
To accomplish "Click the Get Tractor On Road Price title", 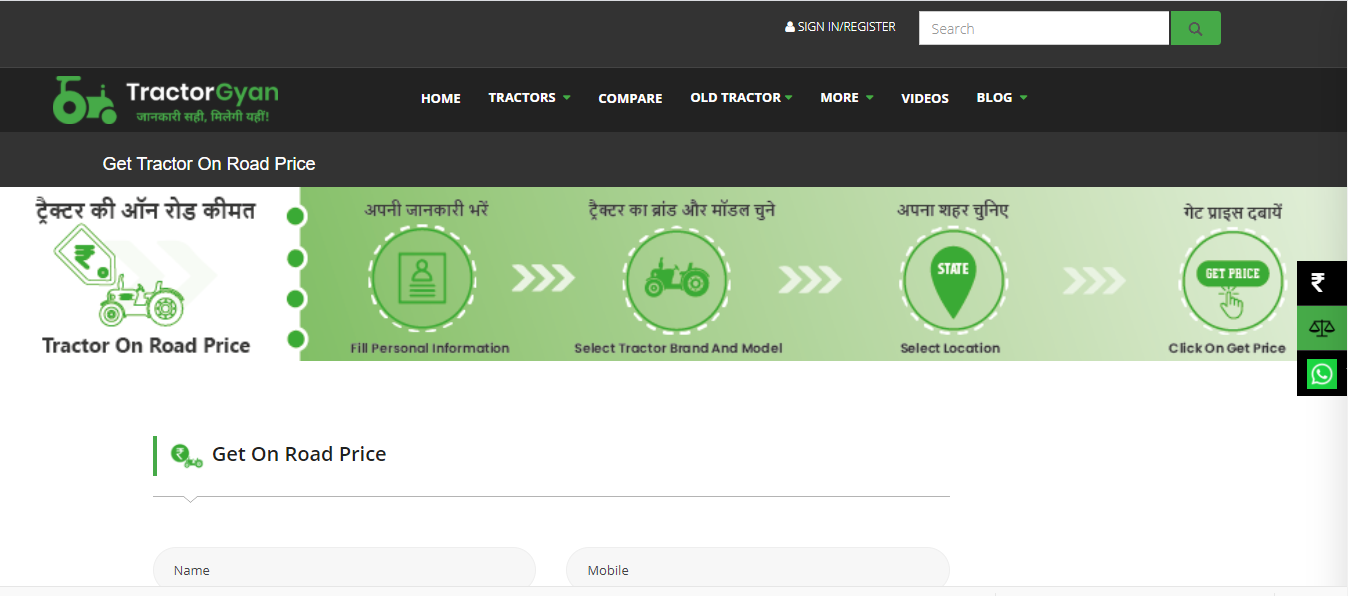I will 209,164.
